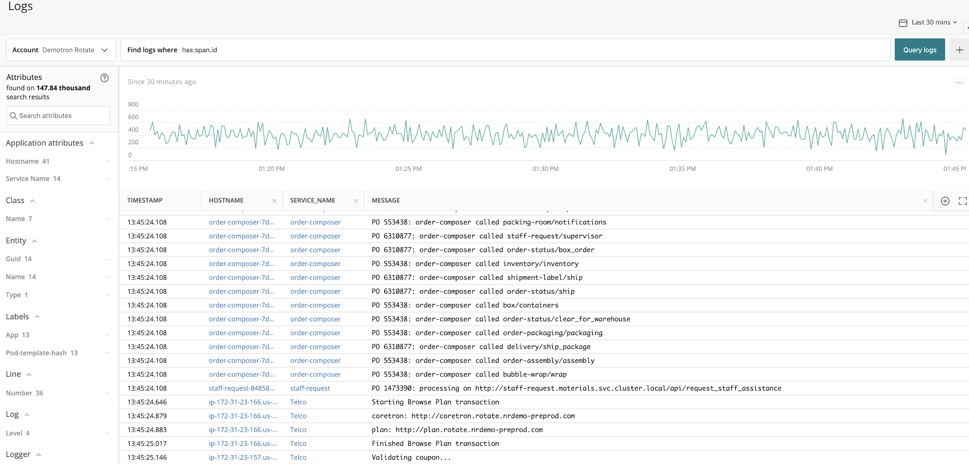Click the Find logs where query field
The width and height of the screenshot is (969, 464).
point(505,50)
